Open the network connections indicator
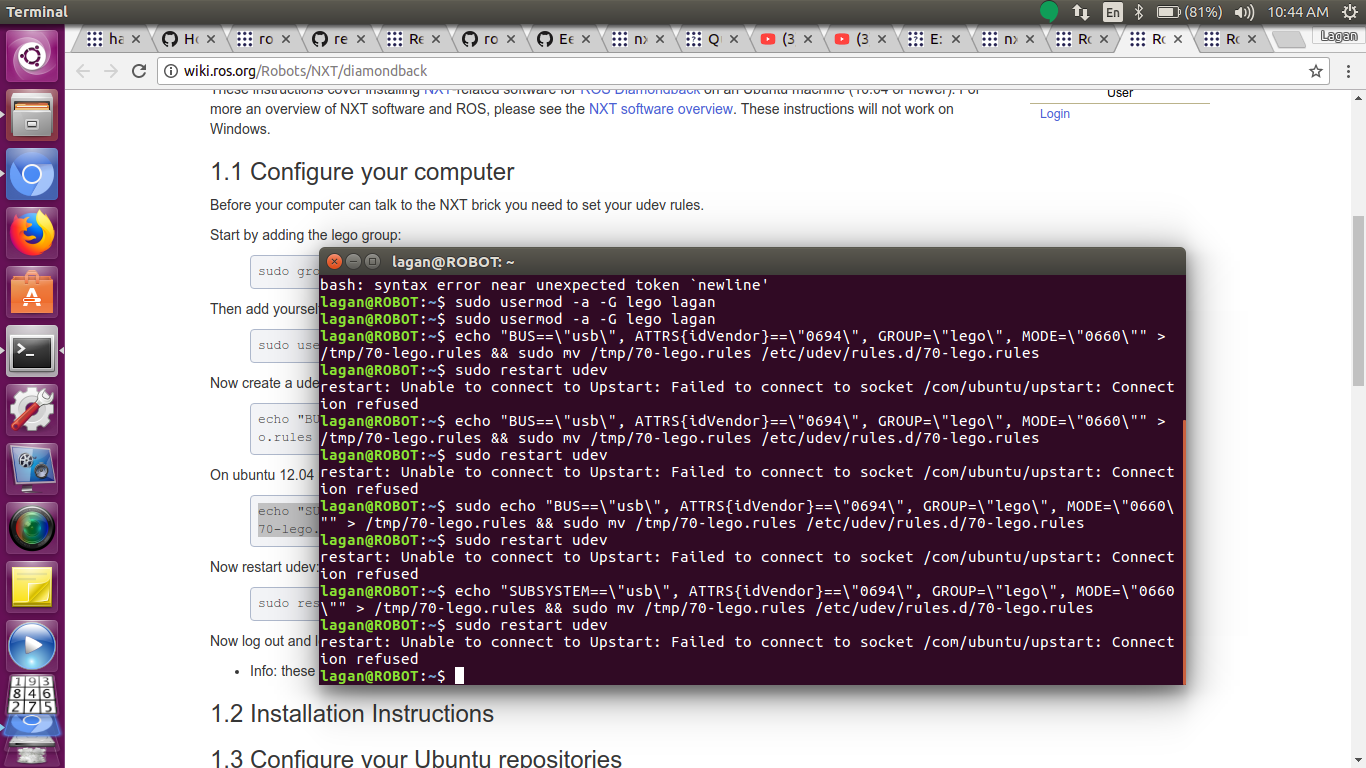 tap(1081, 12)
